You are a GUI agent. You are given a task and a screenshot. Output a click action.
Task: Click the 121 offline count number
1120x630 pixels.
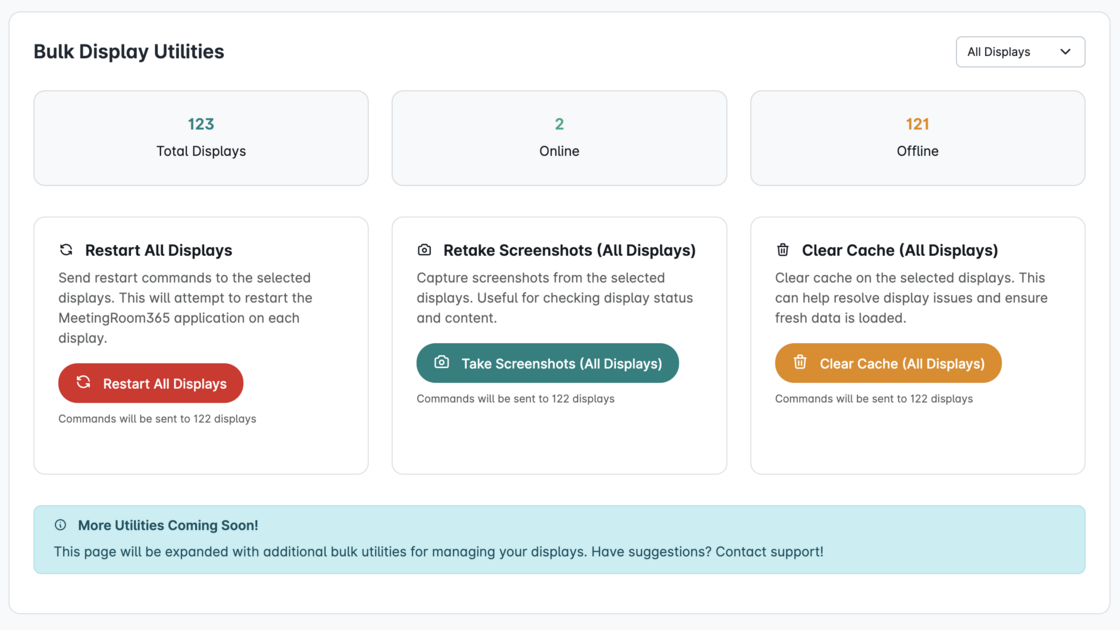(917, 124)
